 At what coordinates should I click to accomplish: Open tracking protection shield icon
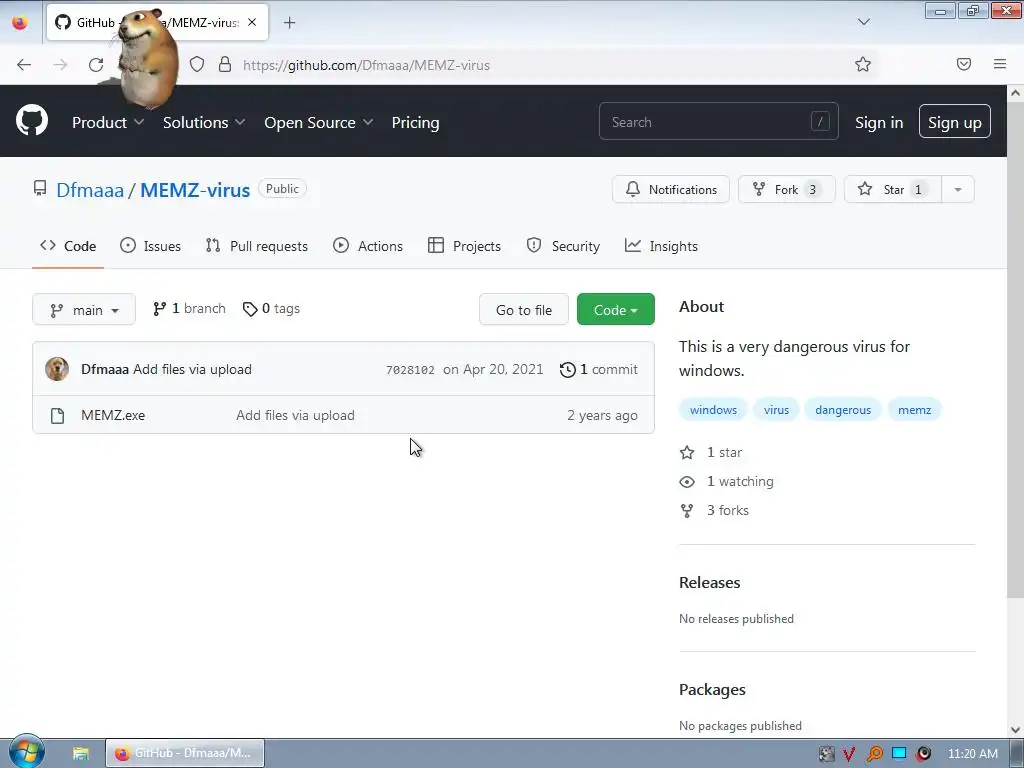197,65
